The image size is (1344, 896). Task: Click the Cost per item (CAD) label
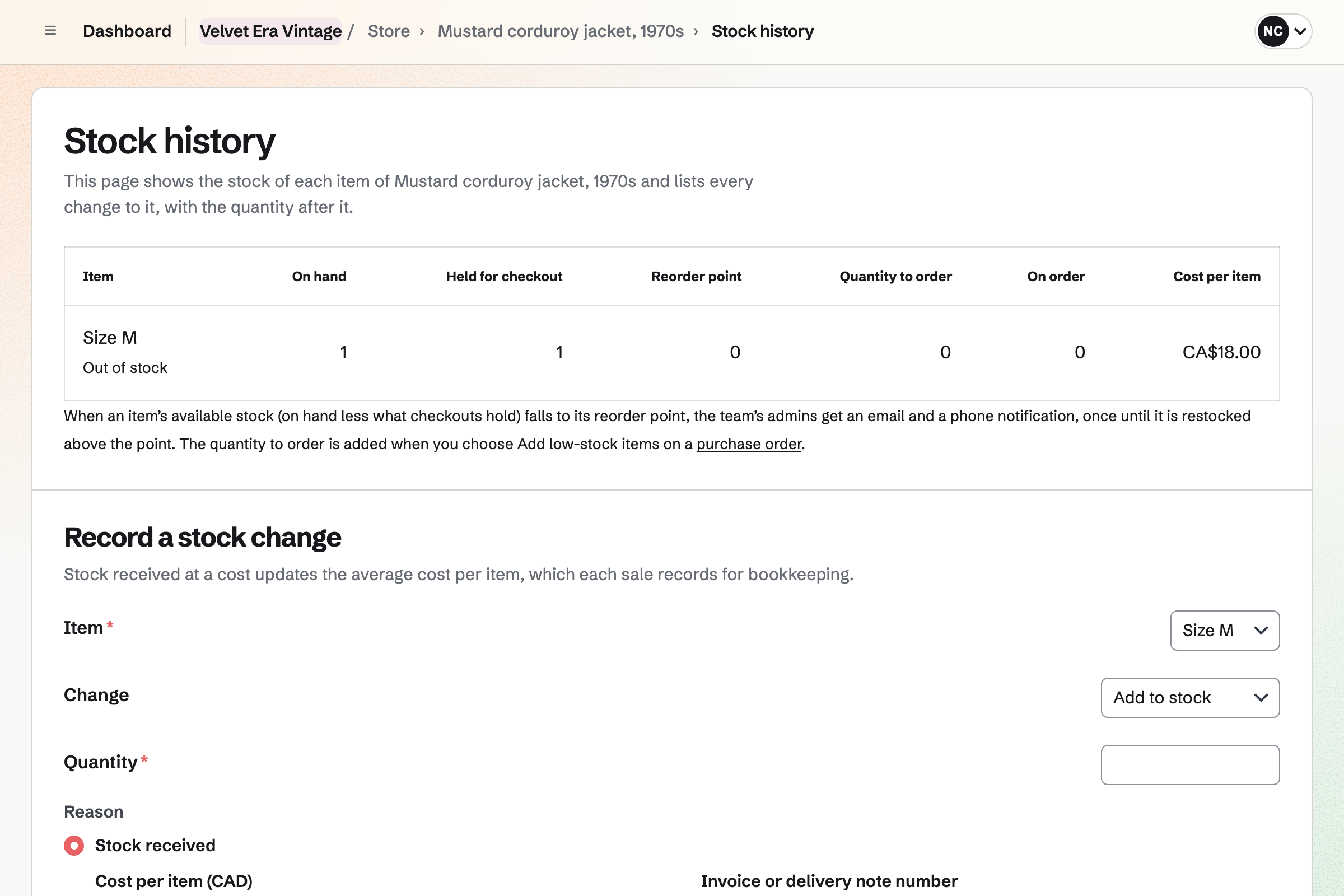coord(174,881)
